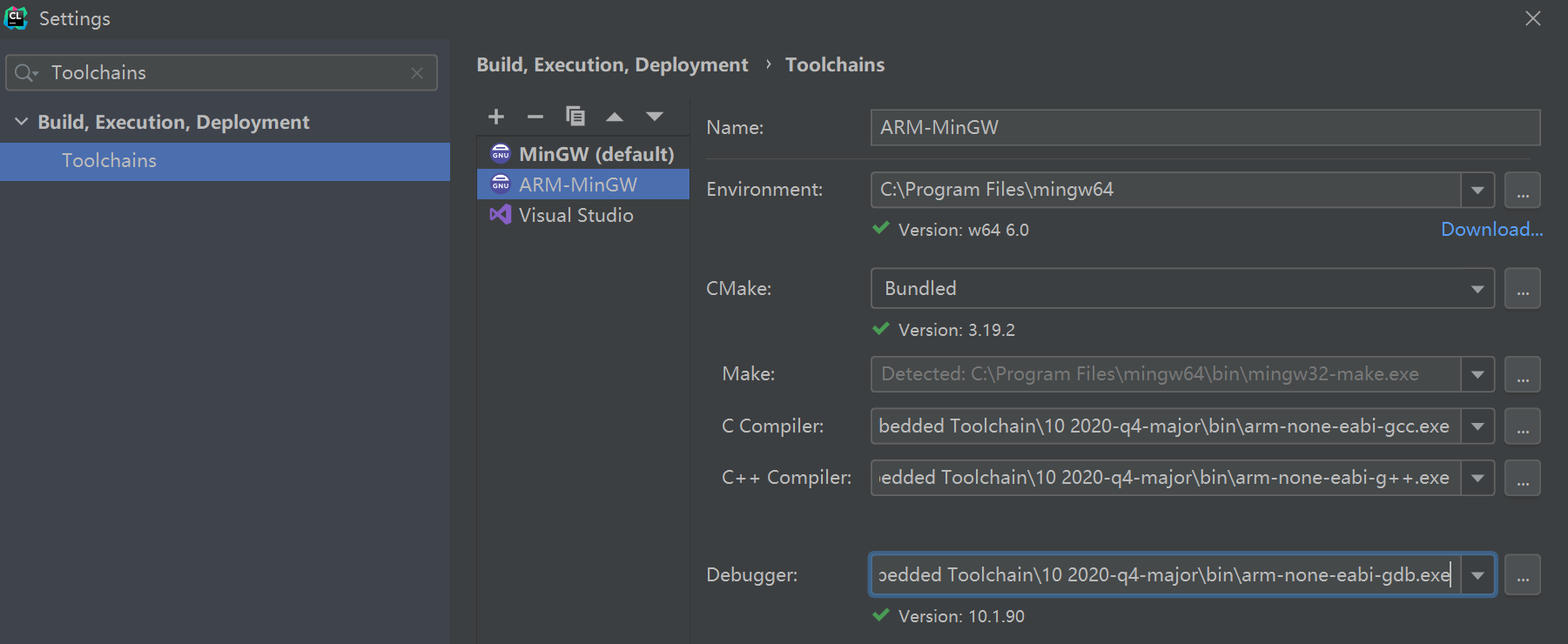Remove selected toolchain with minus icon
The image size is (1568, 644).
535,117
